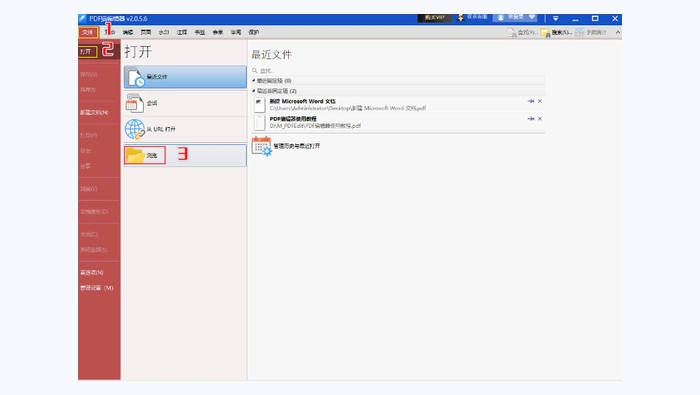Screen dimensions: 700x395
Task: Click the PDF editor app logo icon
Action: click(x=83, y=18)
